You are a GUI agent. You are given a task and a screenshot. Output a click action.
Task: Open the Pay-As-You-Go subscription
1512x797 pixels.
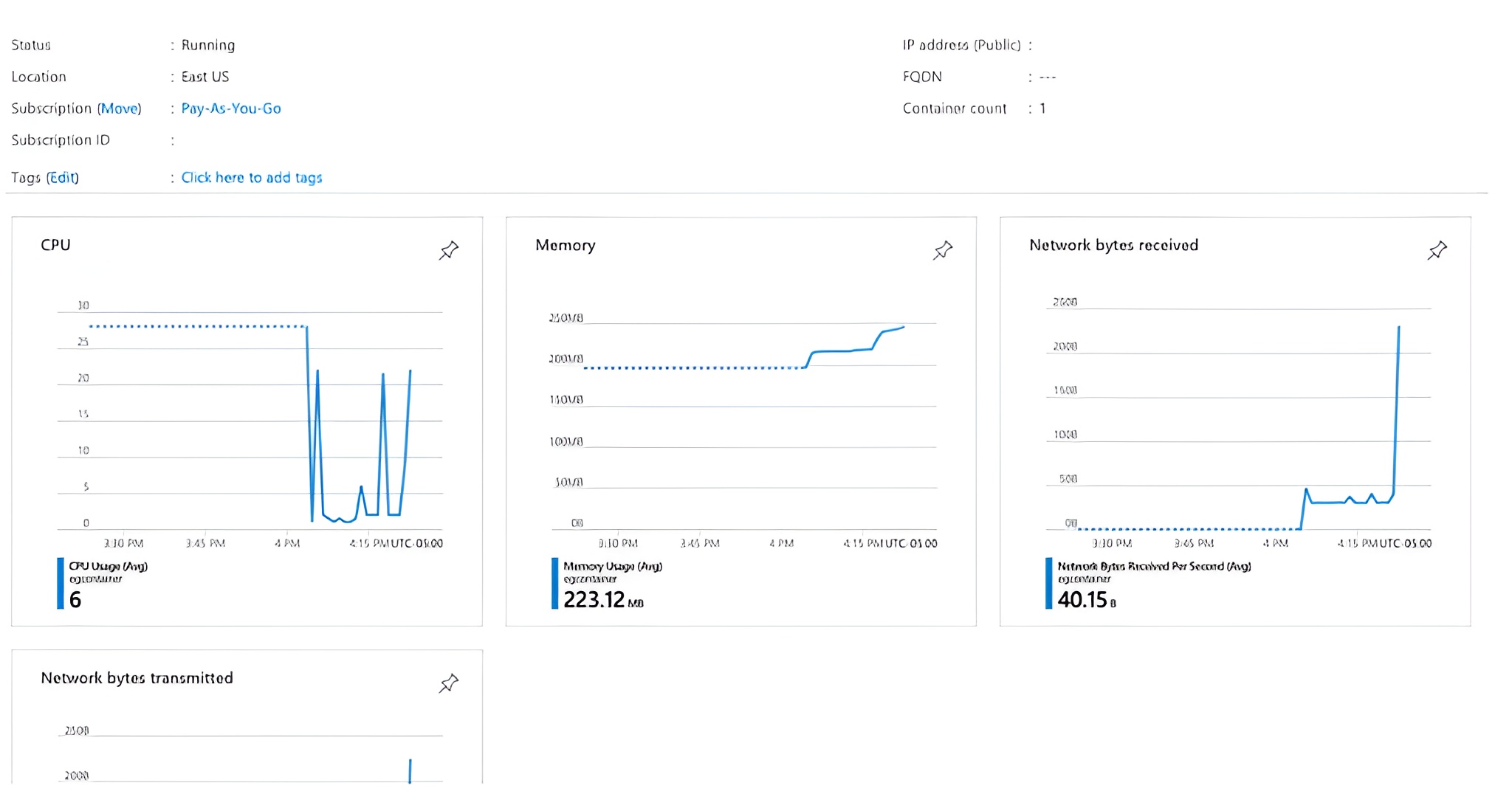[230, 108]
